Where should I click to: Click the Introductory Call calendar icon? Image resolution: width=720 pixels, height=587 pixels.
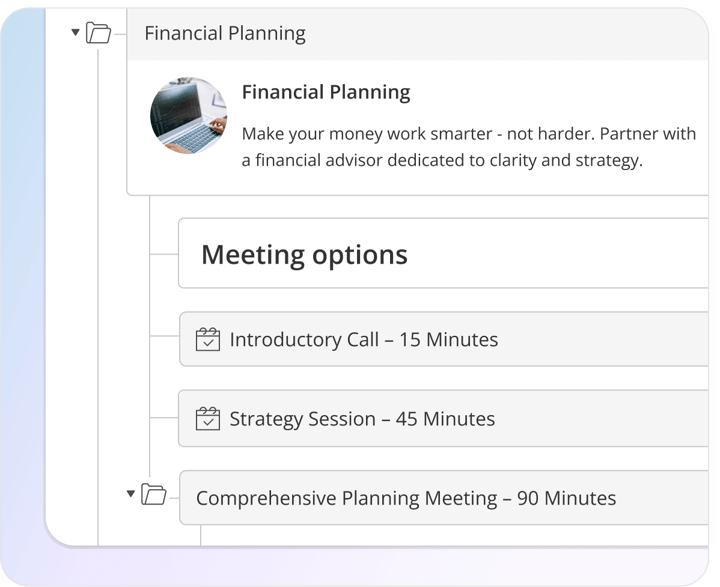[x=207, y=339]
